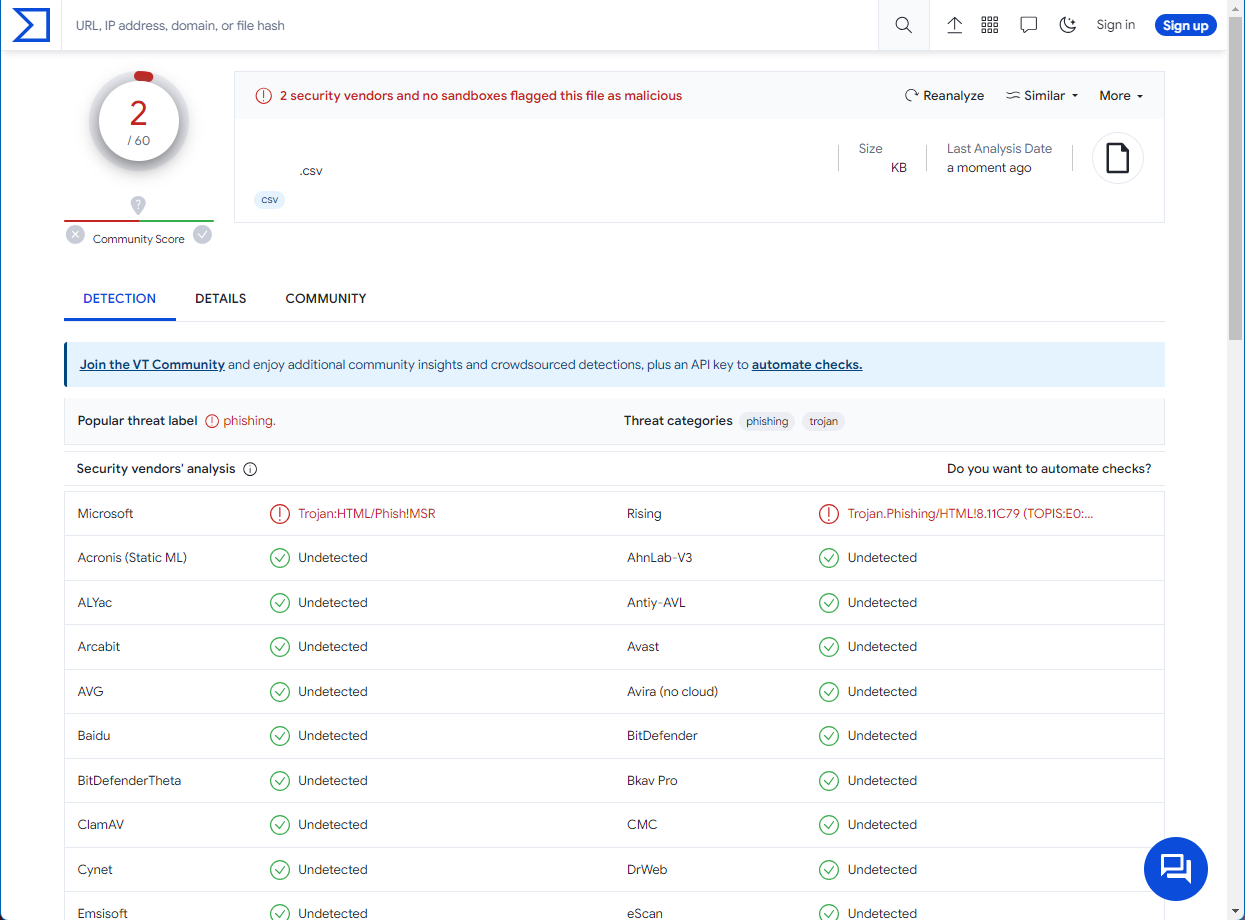The image size is (1245, 920).
Task: Click the Acronis (Static ML) undetected check icon
Action: (280, 558)
